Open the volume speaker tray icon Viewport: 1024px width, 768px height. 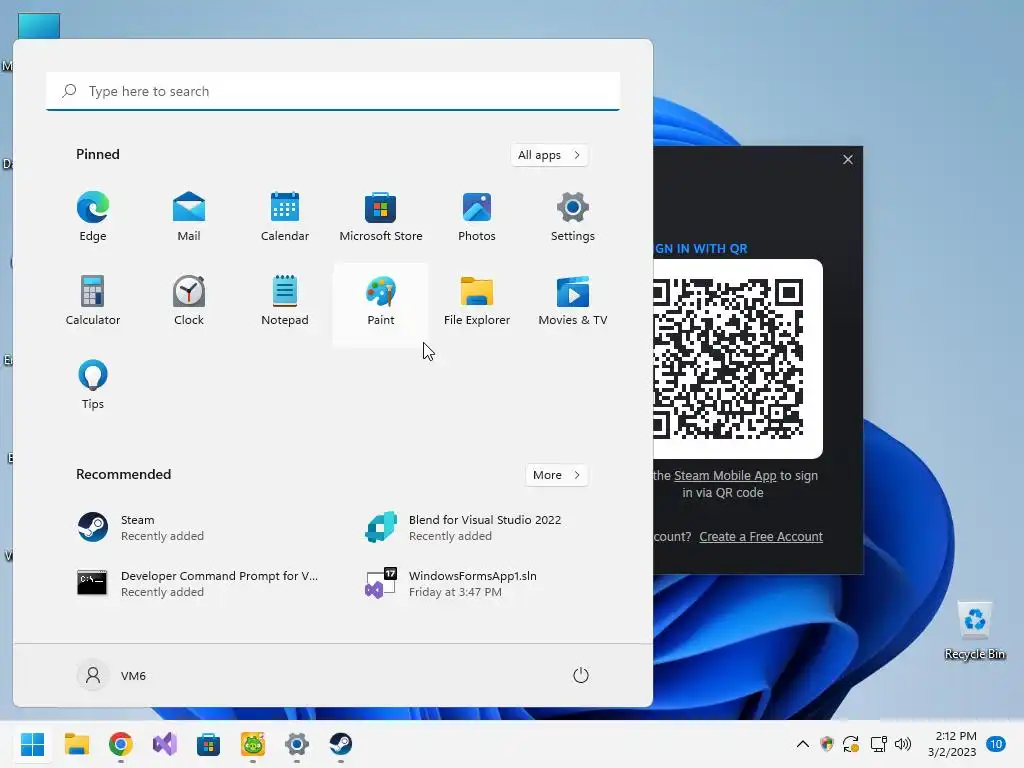coord(903,744)
